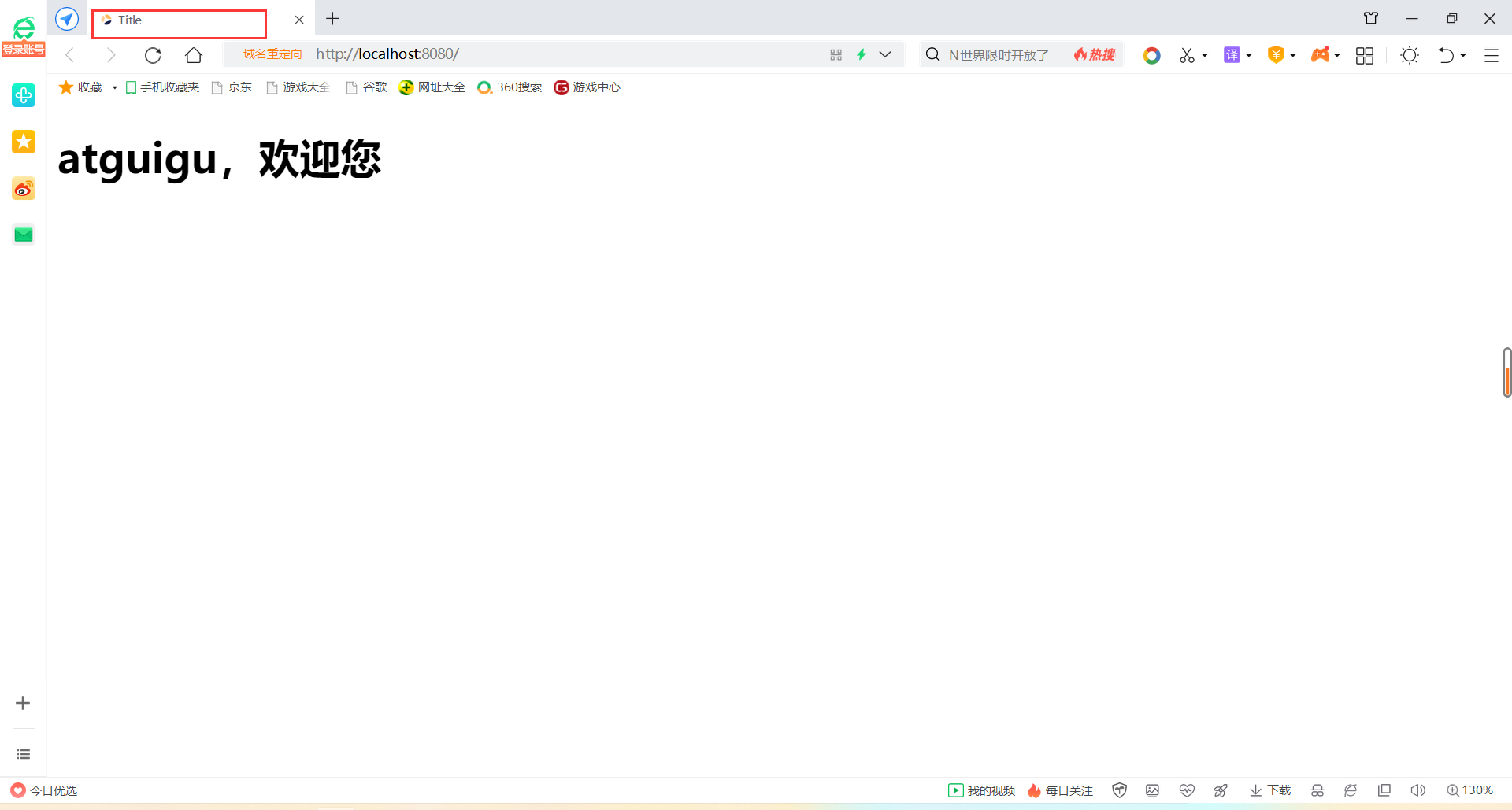Open the Weibo sidebar icon
The width and height of the screenshot is (1512, 810).
pos(24,189)
